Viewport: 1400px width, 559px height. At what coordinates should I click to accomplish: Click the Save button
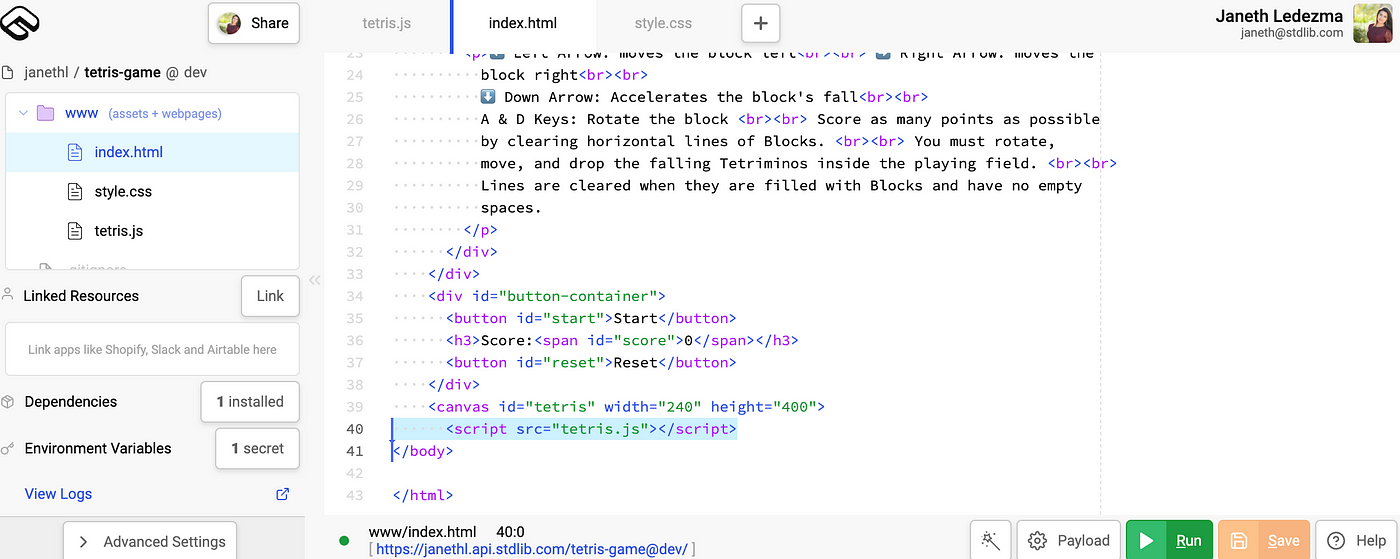1264,541
